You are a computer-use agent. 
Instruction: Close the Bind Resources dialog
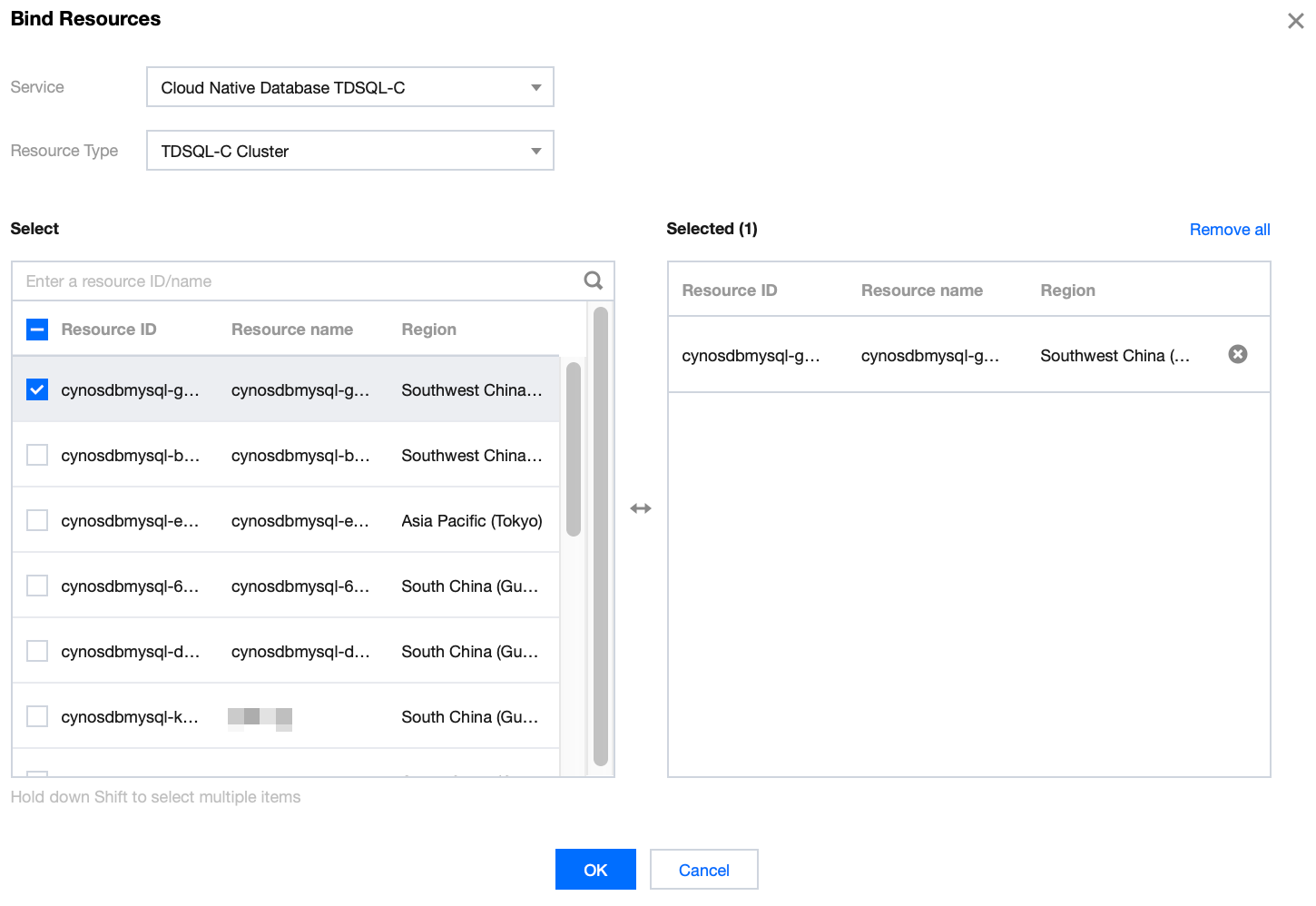coord(1295,21)
